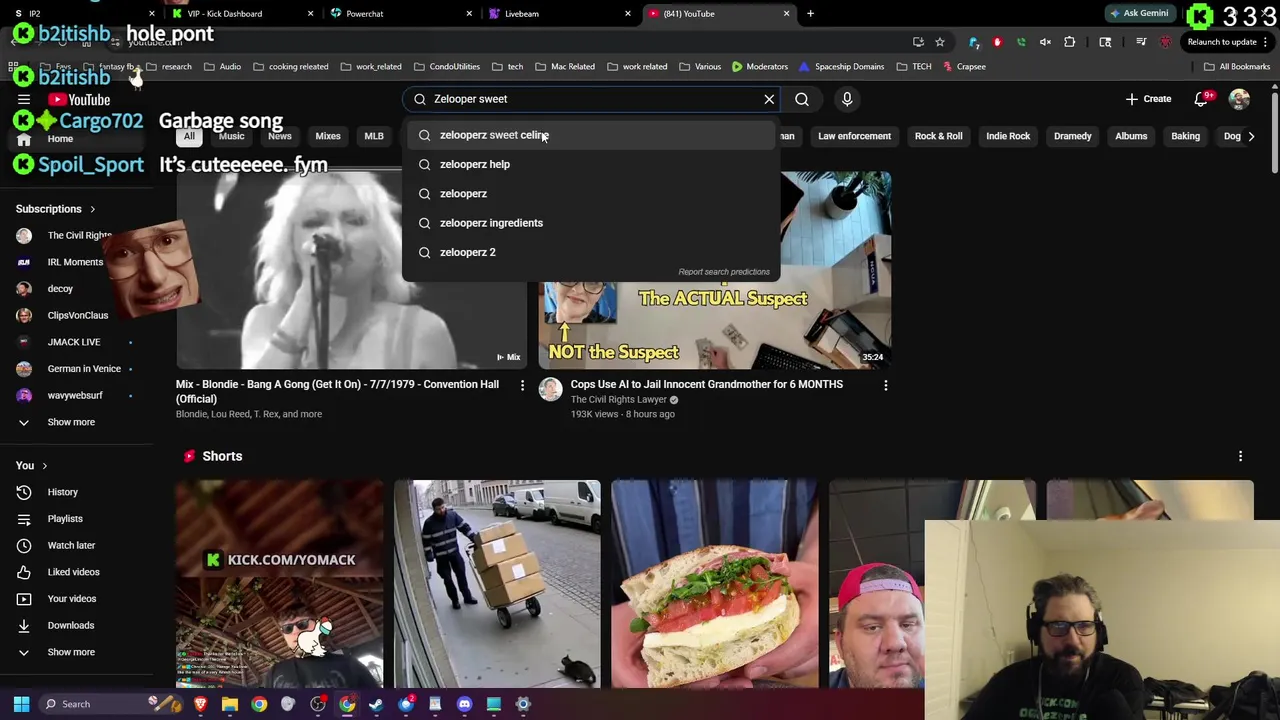Click the YouTube logo

[x=79, y=100]
